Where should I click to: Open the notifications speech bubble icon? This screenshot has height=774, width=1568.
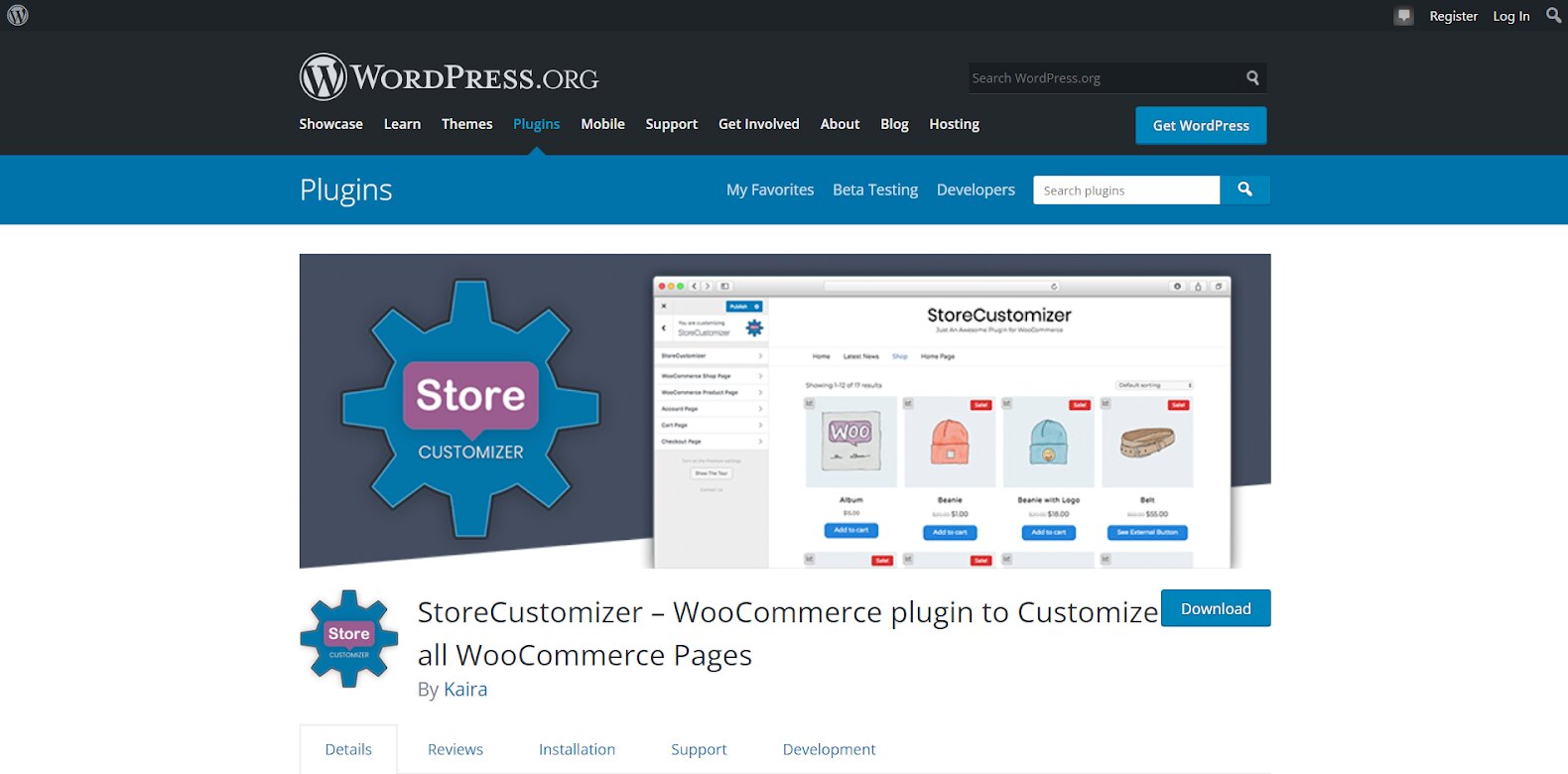tap(1403, 16)
